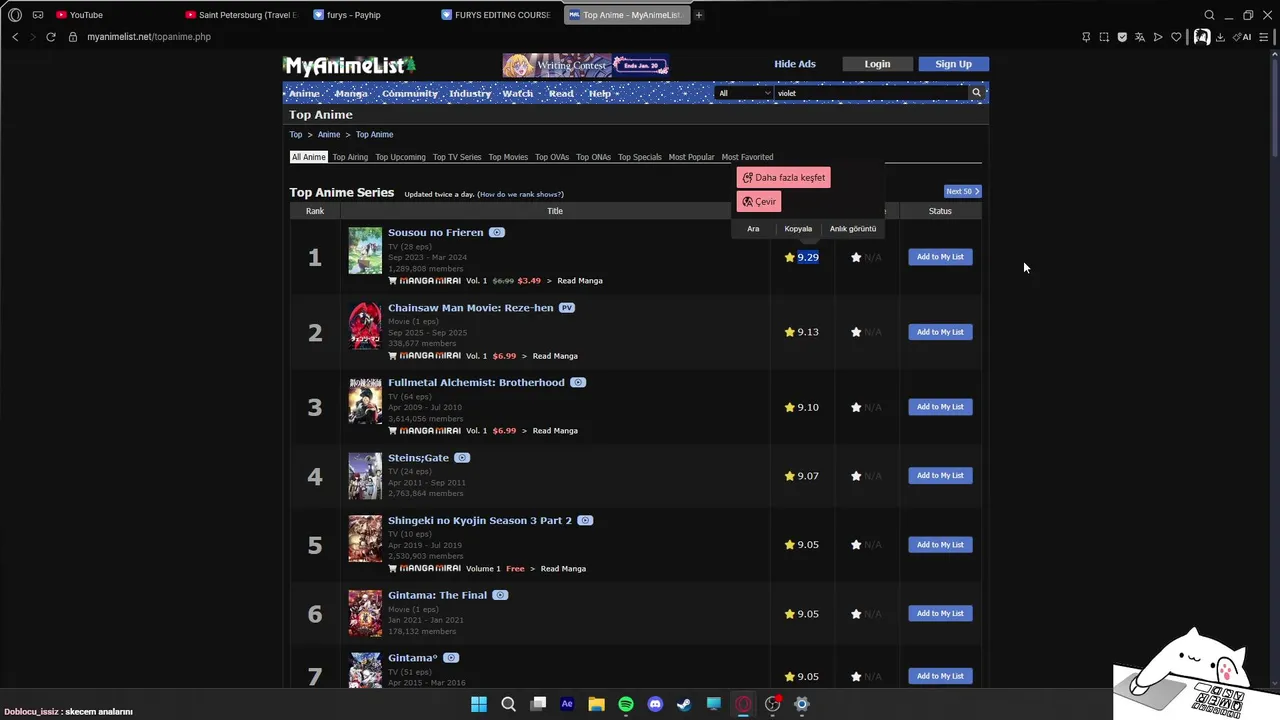The image size is (1280, 720).
Task: Open After Effects from the taskbar
Action: pyautogui.click(x=567, y=704)
